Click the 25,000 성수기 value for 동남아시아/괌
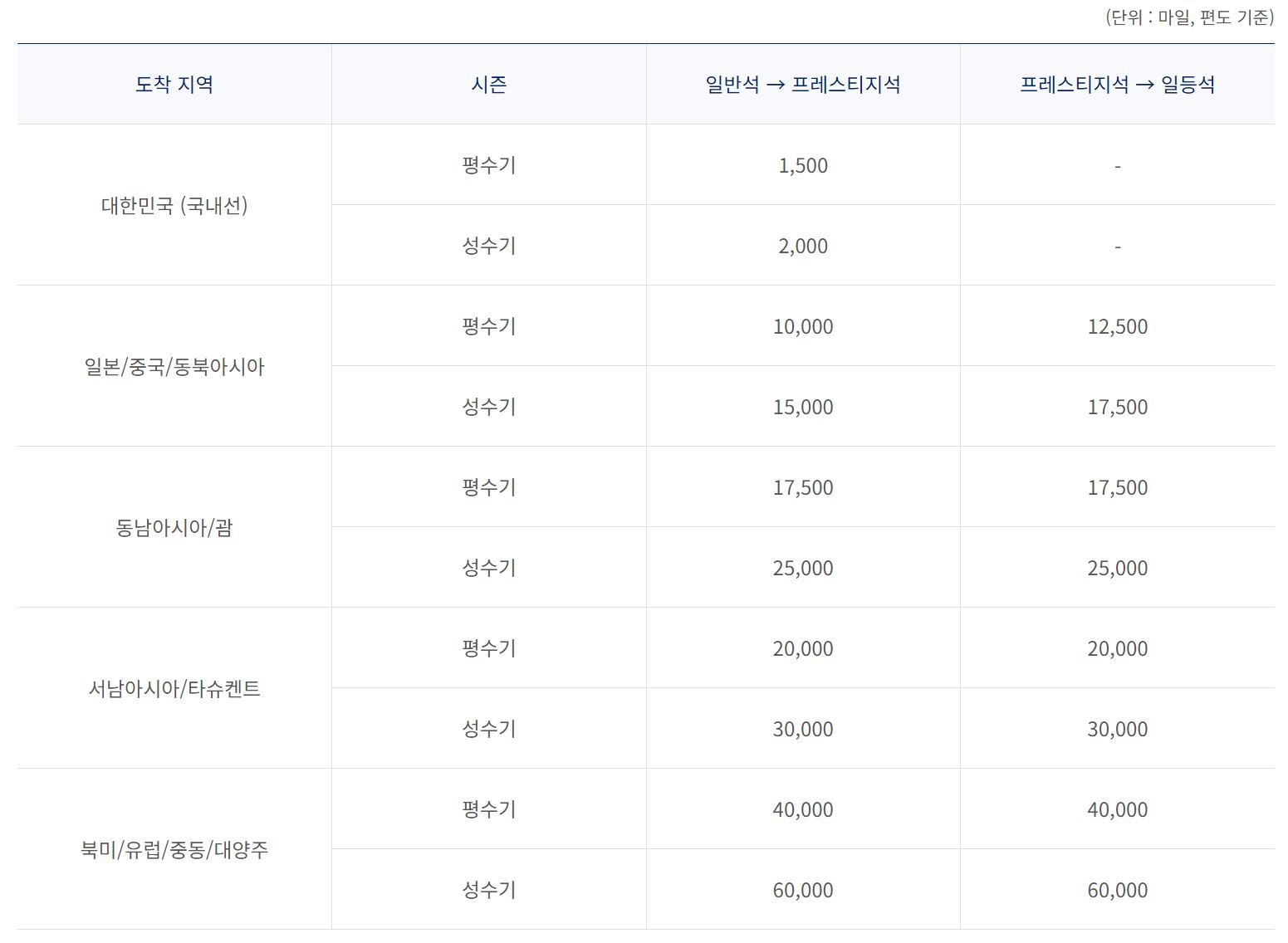1288x943 pixels. 803,568
